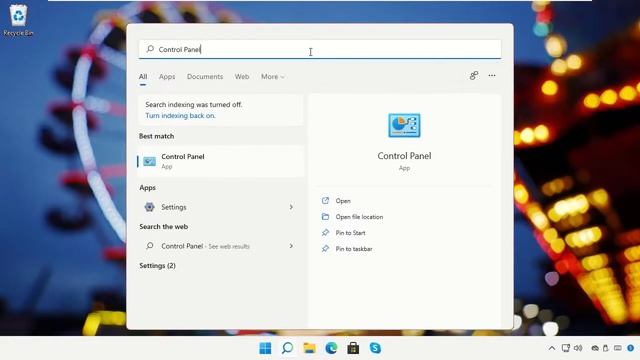
Task: Click the Best match heading
Action: pyautogui.click(x=156, y=136)
